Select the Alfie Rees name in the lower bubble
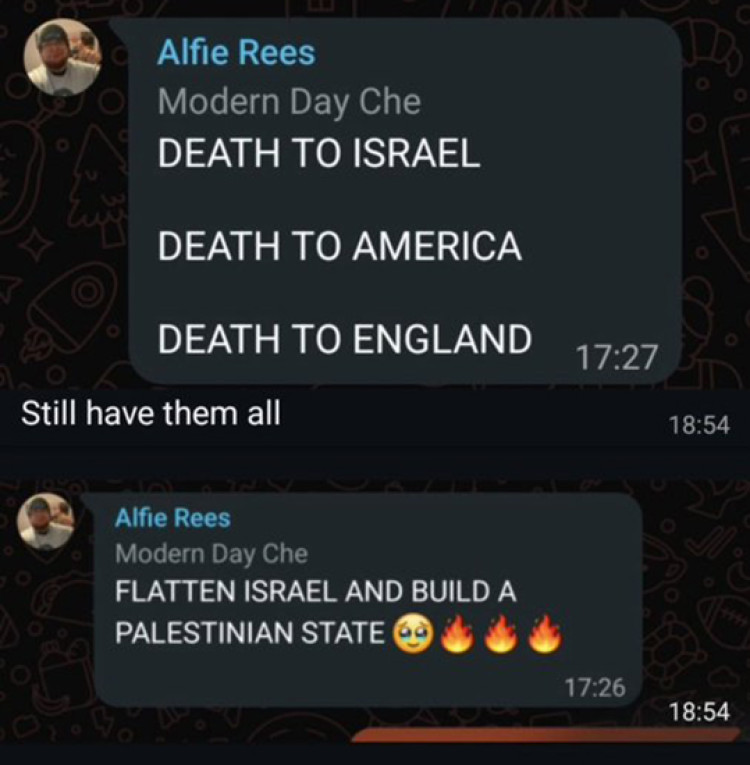The width and height of the screenshot is (750, 765). (x=172, y=518)
